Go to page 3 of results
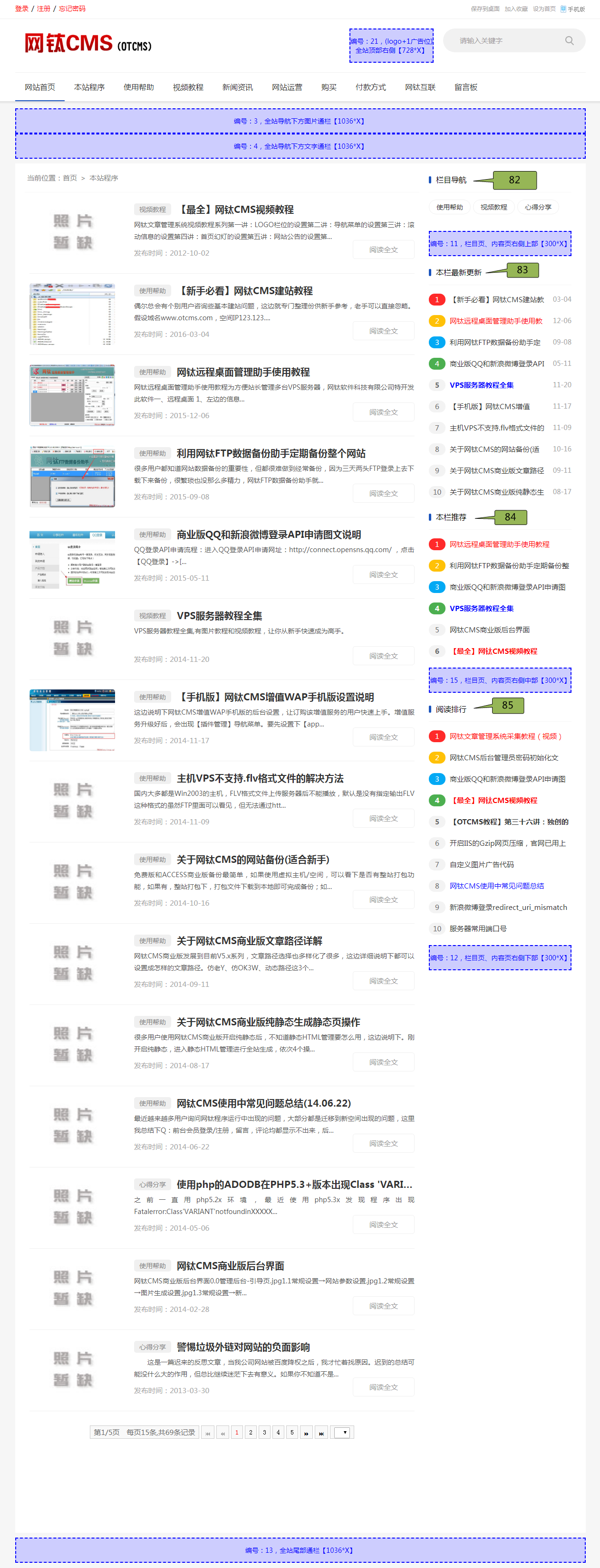The width and height of the screenshot is (600, 1568). point(264,1433)
